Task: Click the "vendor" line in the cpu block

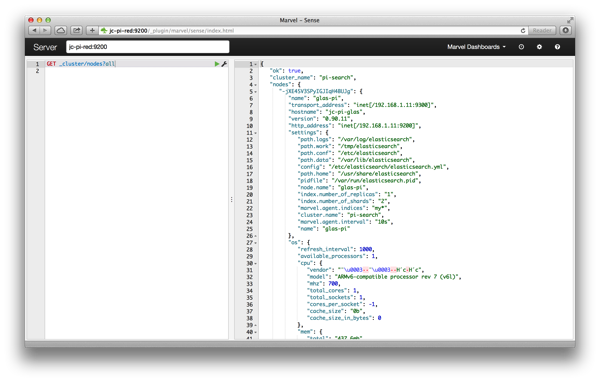Action: [x=365, y=270]
